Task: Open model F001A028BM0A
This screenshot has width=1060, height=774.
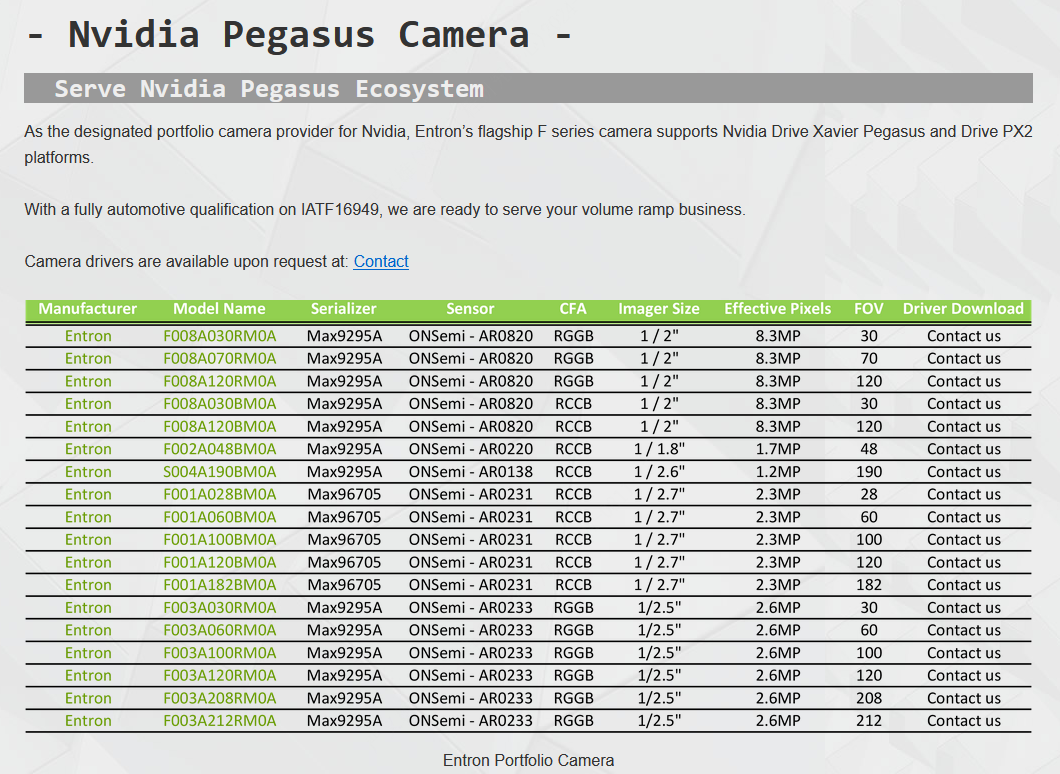Action: 220,494
